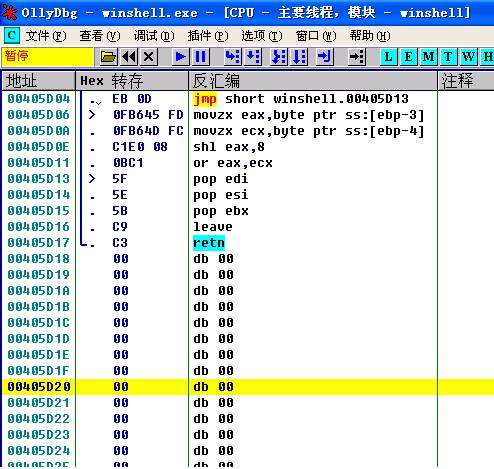Click address 00405D18
Screen dimensions: 494x469
[x=39, y=259]
